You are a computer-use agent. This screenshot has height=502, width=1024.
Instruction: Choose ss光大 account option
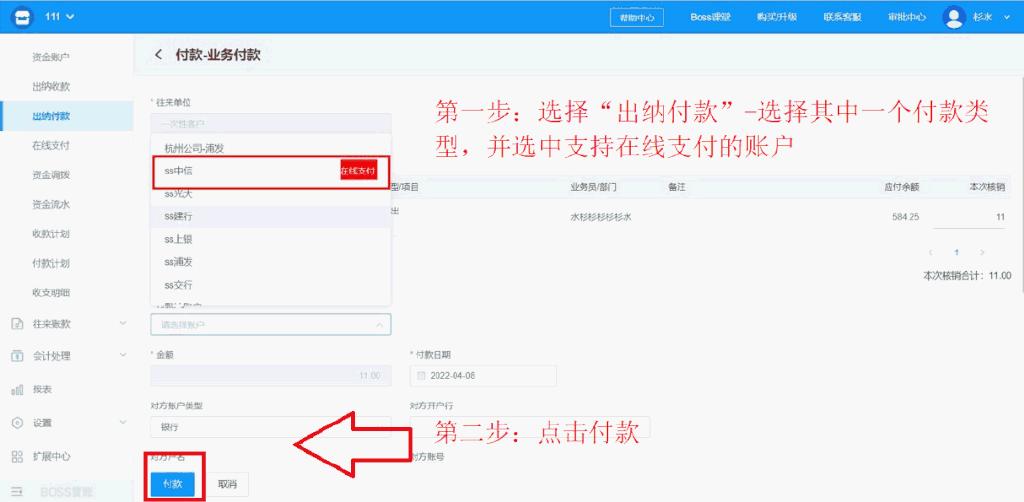pyautogui.click(x=271, y=194)
